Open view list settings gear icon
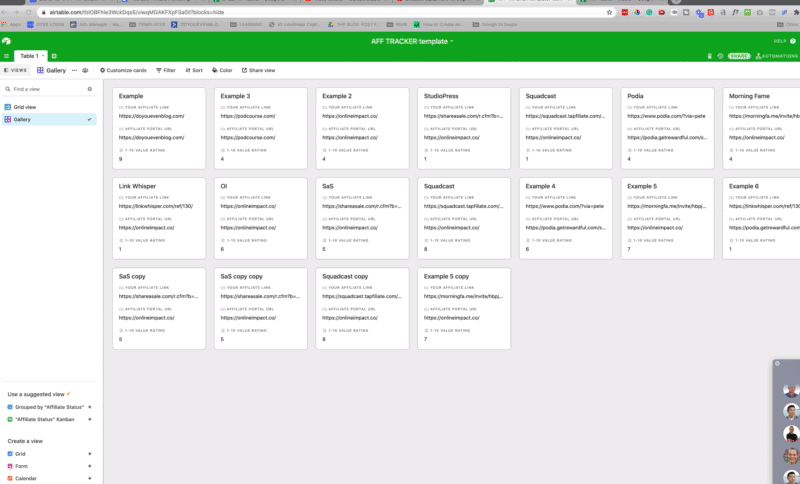 tap(90, 89)
